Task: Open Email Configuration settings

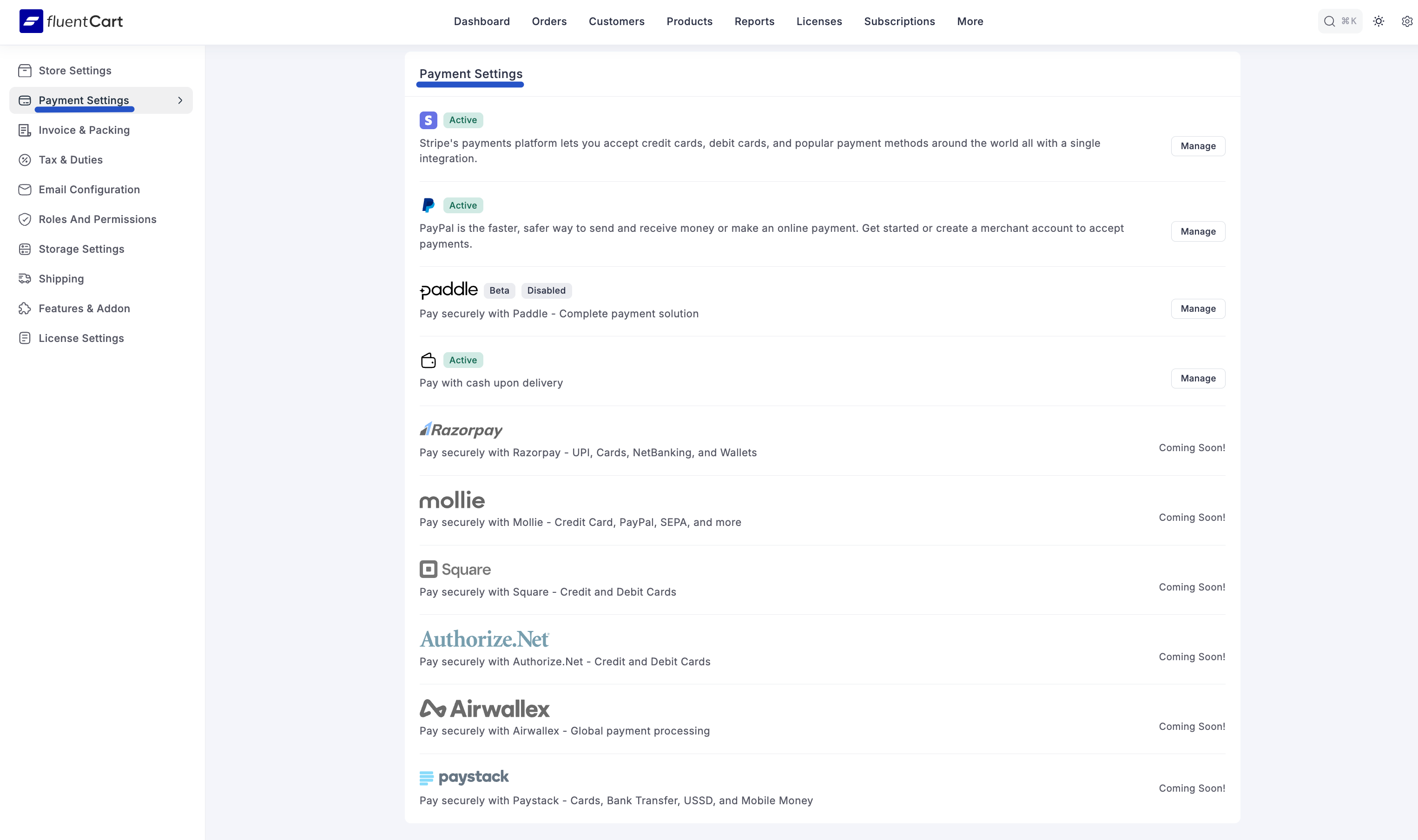Action: [89, 189]
